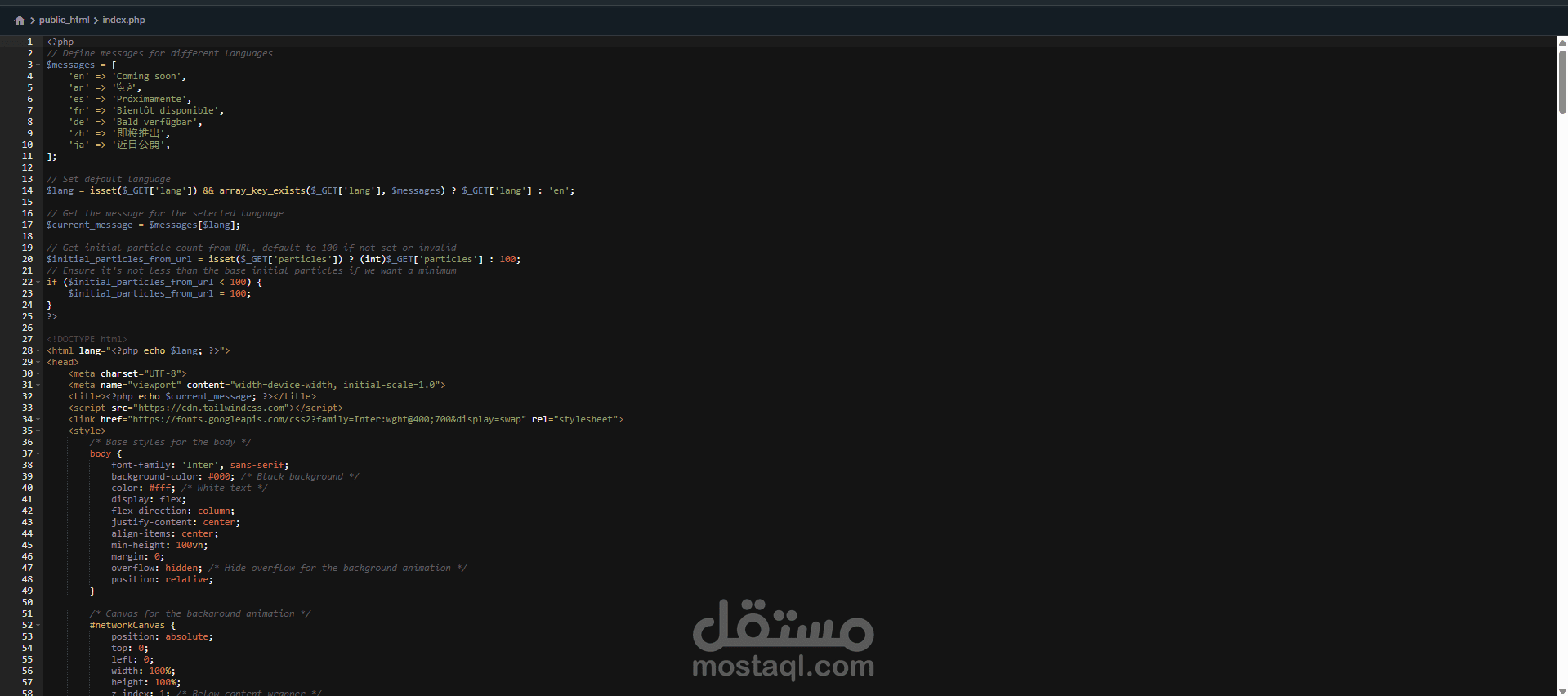Open the public_html breadcrumb folder
Screen dimensions: 1568x696
(x=65, y=20)
